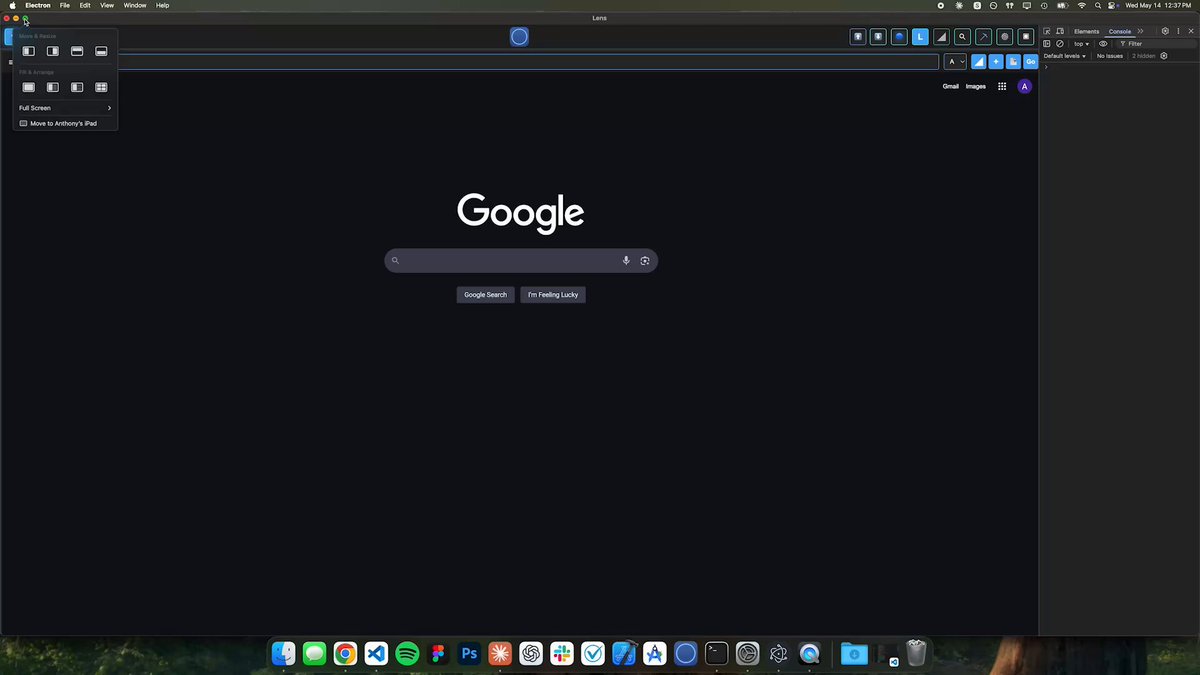Viewport: 1200px width, 675px height.
Task: Click the console Filter field
Action: (1155, 44)
